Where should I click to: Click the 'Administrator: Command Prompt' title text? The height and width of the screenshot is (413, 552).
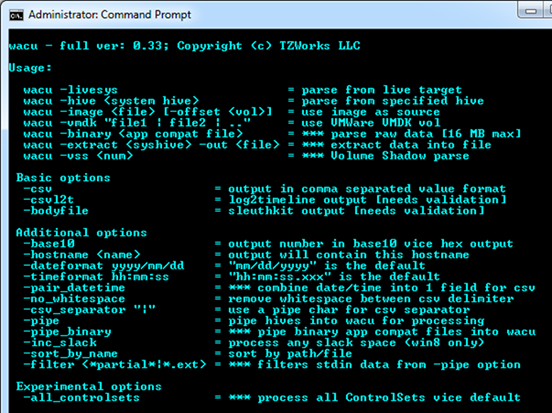point(109,15)
